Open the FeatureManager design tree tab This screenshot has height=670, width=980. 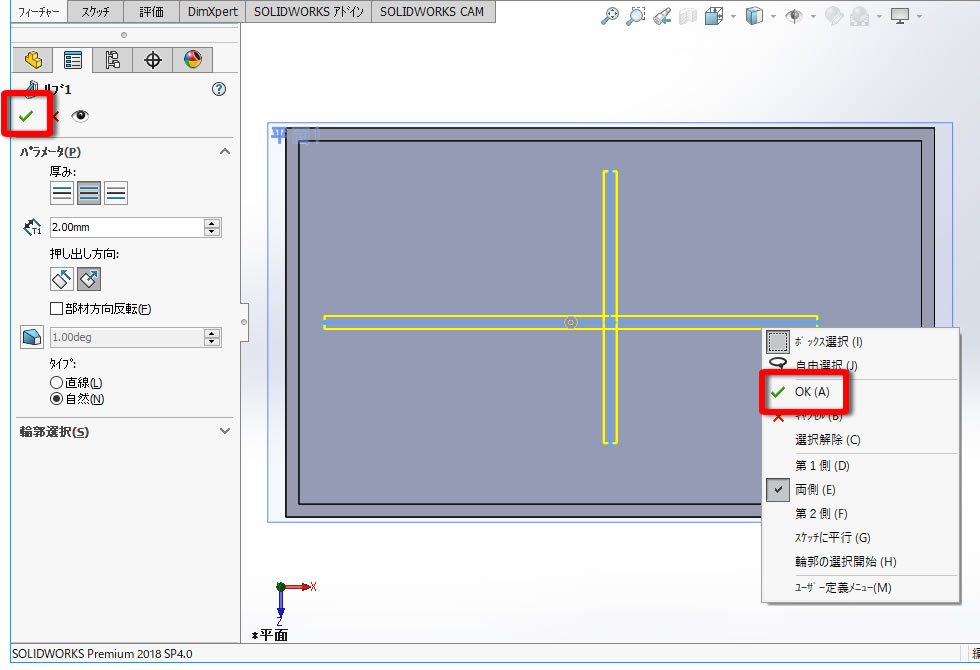coord(33,60)
